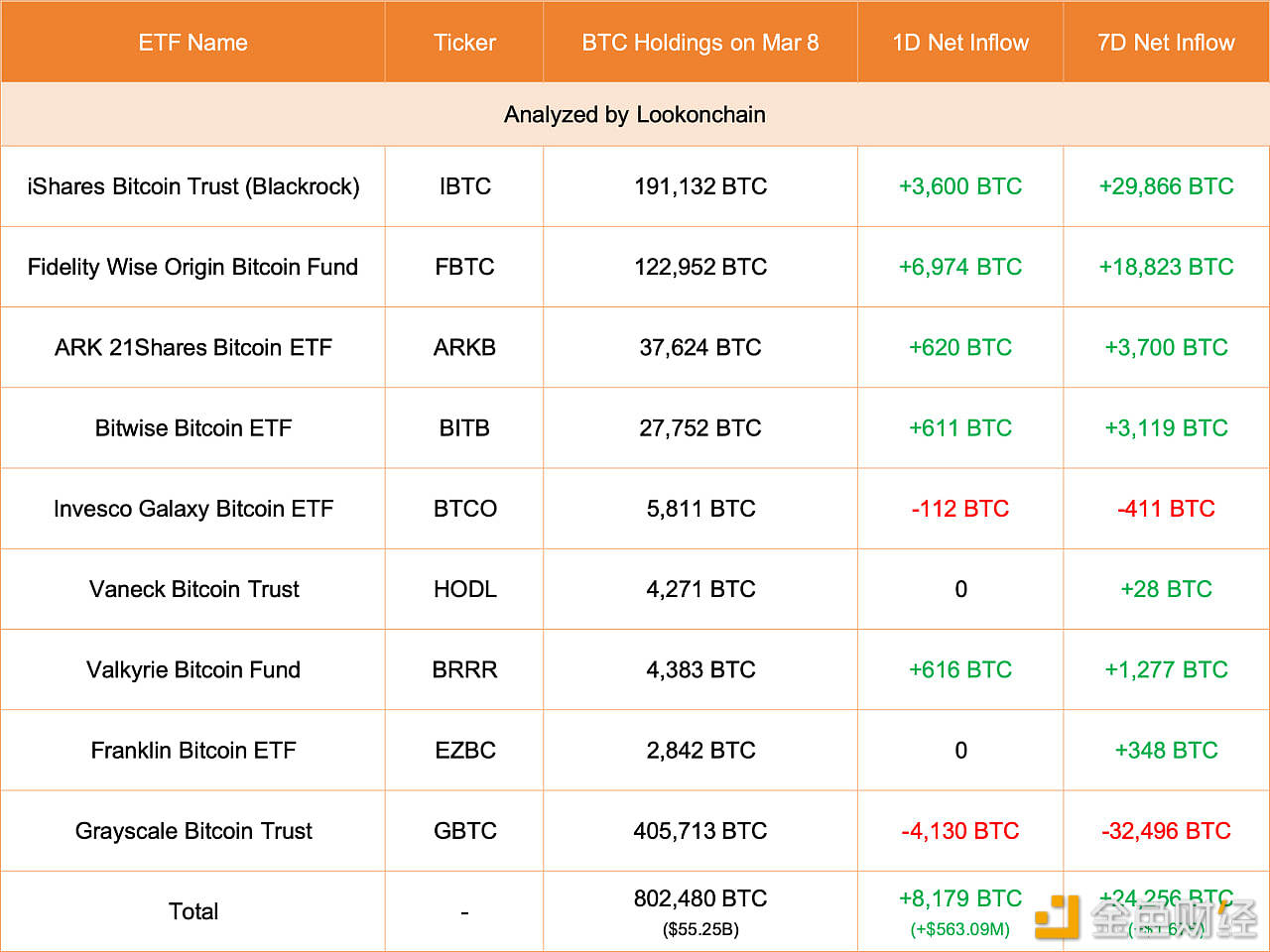The width and height of the screenshot is (1270, 952).
Task: Click the 802,480 BTC total holdings cell
Action: point(700,899)
